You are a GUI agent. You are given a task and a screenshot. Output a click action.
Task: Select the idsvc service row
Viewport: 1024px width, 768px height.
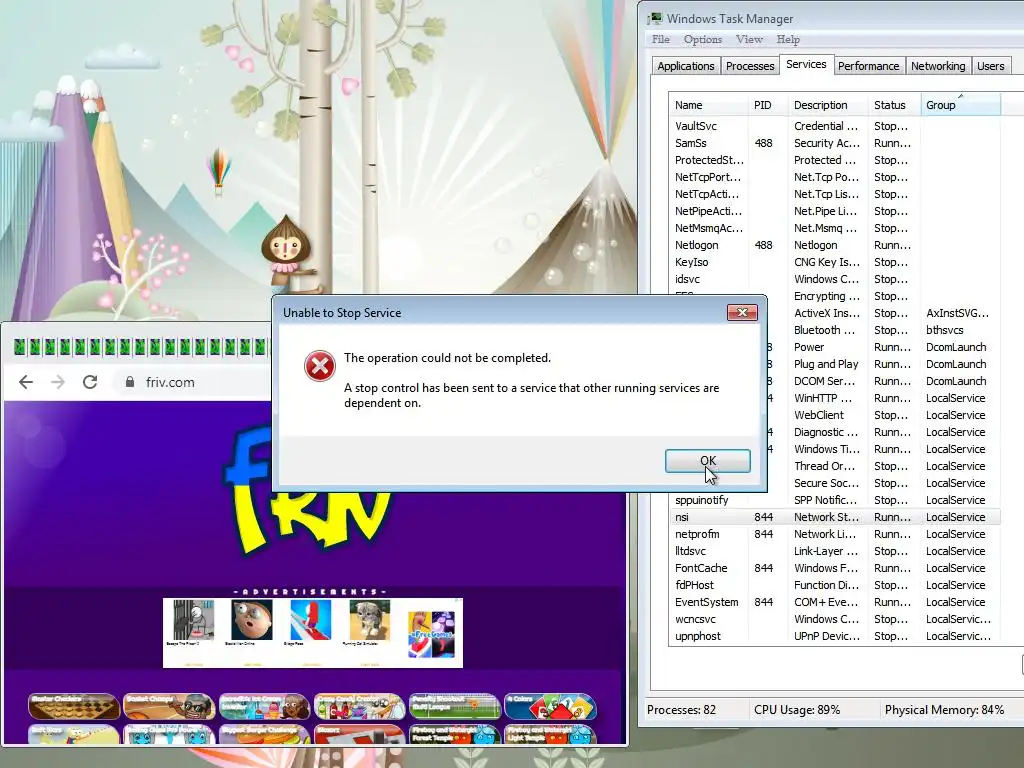(x=836, y=279)
